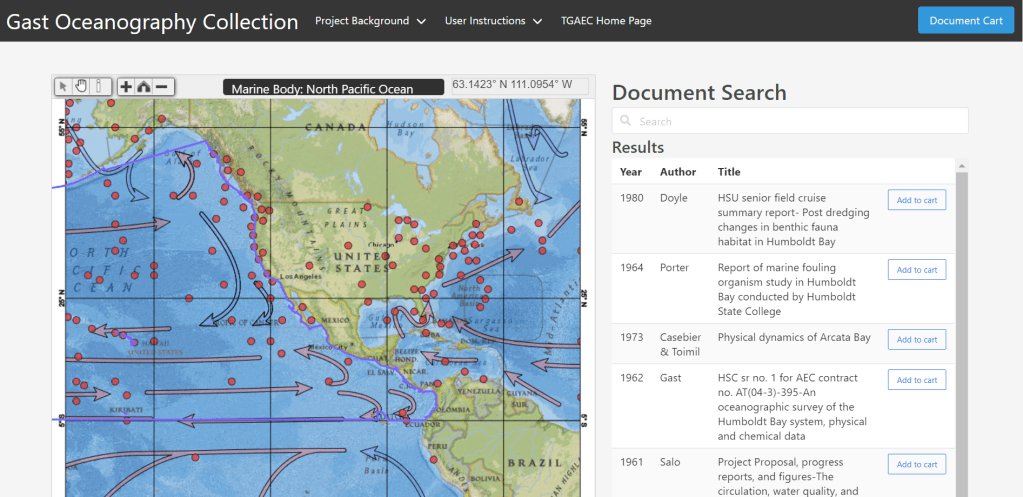Click the magnifier icon in search box
Viewport: 1023px width, 497px height.
626,121
